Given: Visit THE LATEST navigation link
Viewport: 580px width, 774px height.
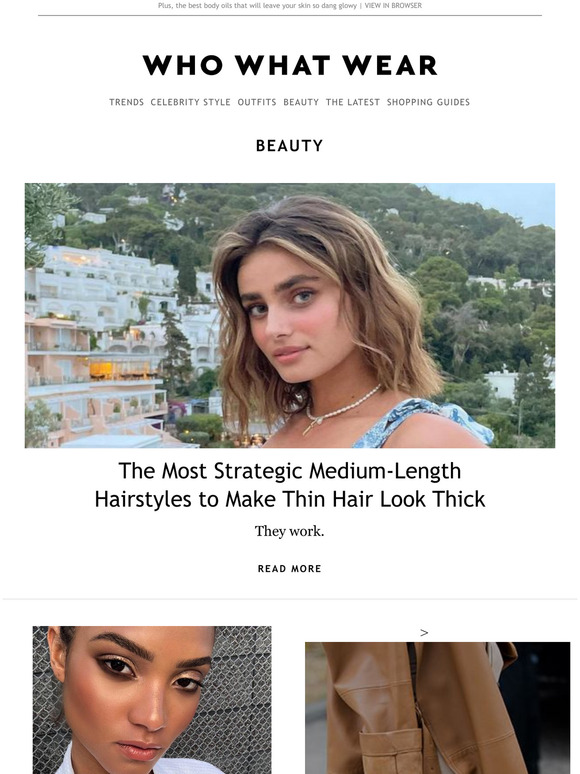Looking at the screenshot, I should click(352, 102).
